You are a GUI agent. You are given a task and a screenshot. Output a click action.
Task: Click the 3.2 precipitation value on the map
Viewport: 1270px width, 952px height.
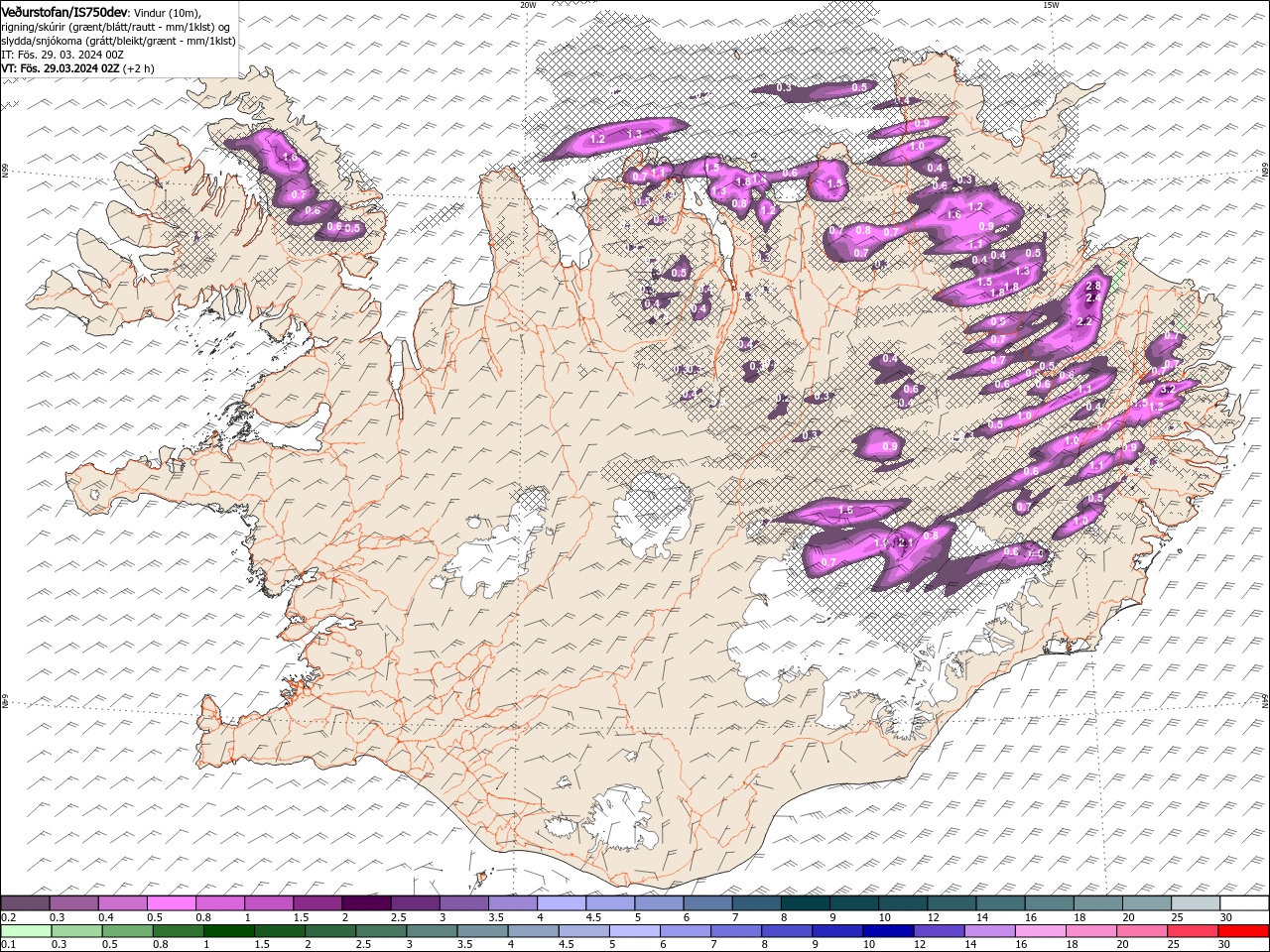pos(1168,390)
